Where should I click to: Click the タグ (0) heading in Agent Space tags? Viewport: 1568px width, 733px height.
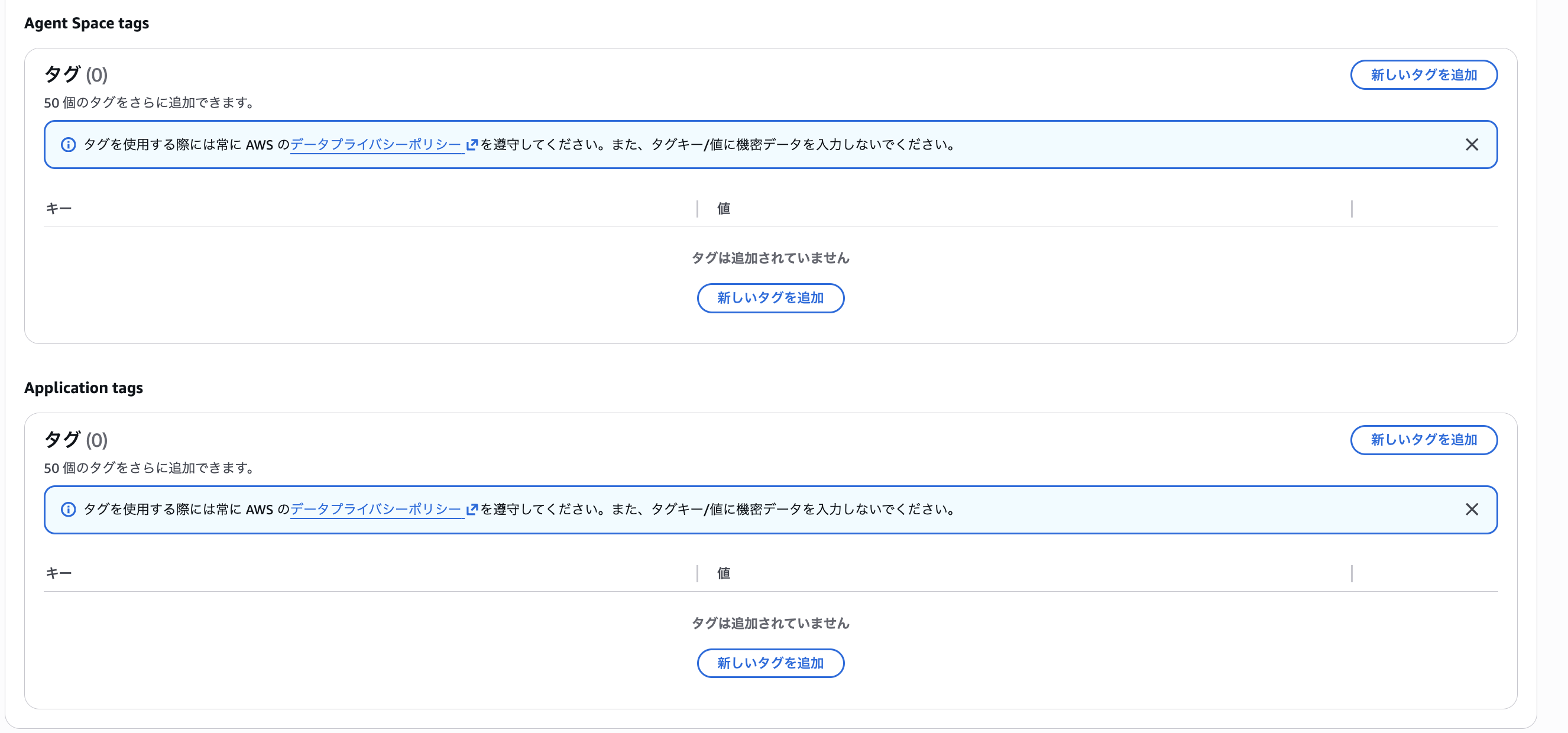[75, 74]
